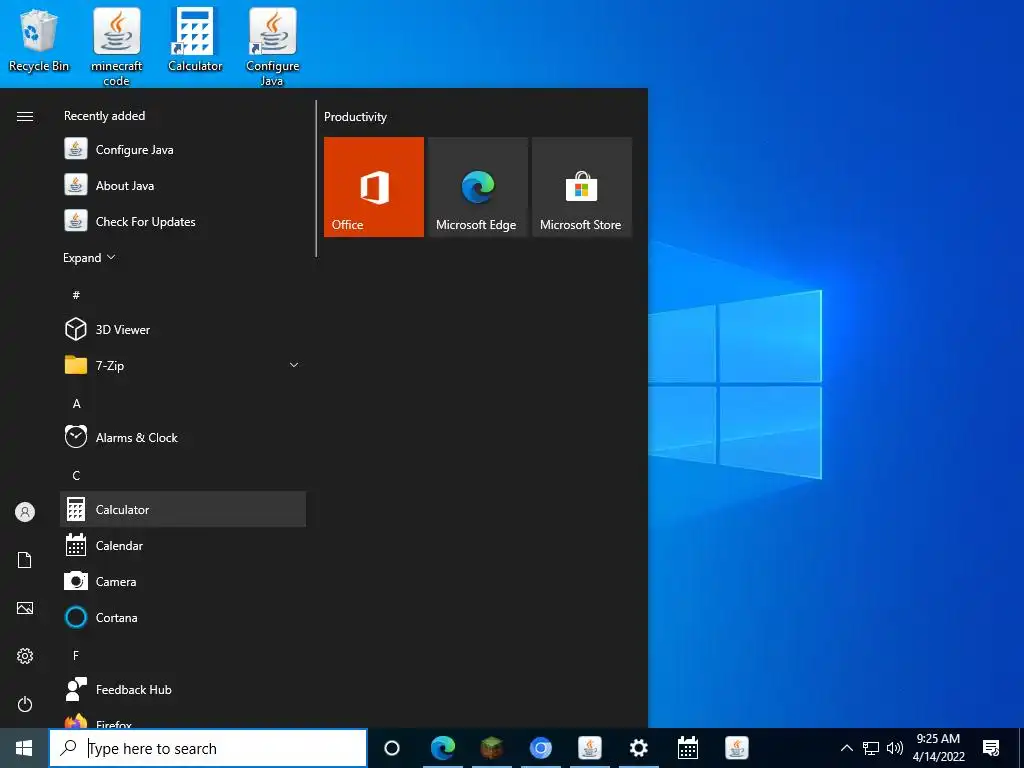Screen dimensions: 1024x768
Task: Open Microsoft Edge from taskbar
Action: coord(443,748)
